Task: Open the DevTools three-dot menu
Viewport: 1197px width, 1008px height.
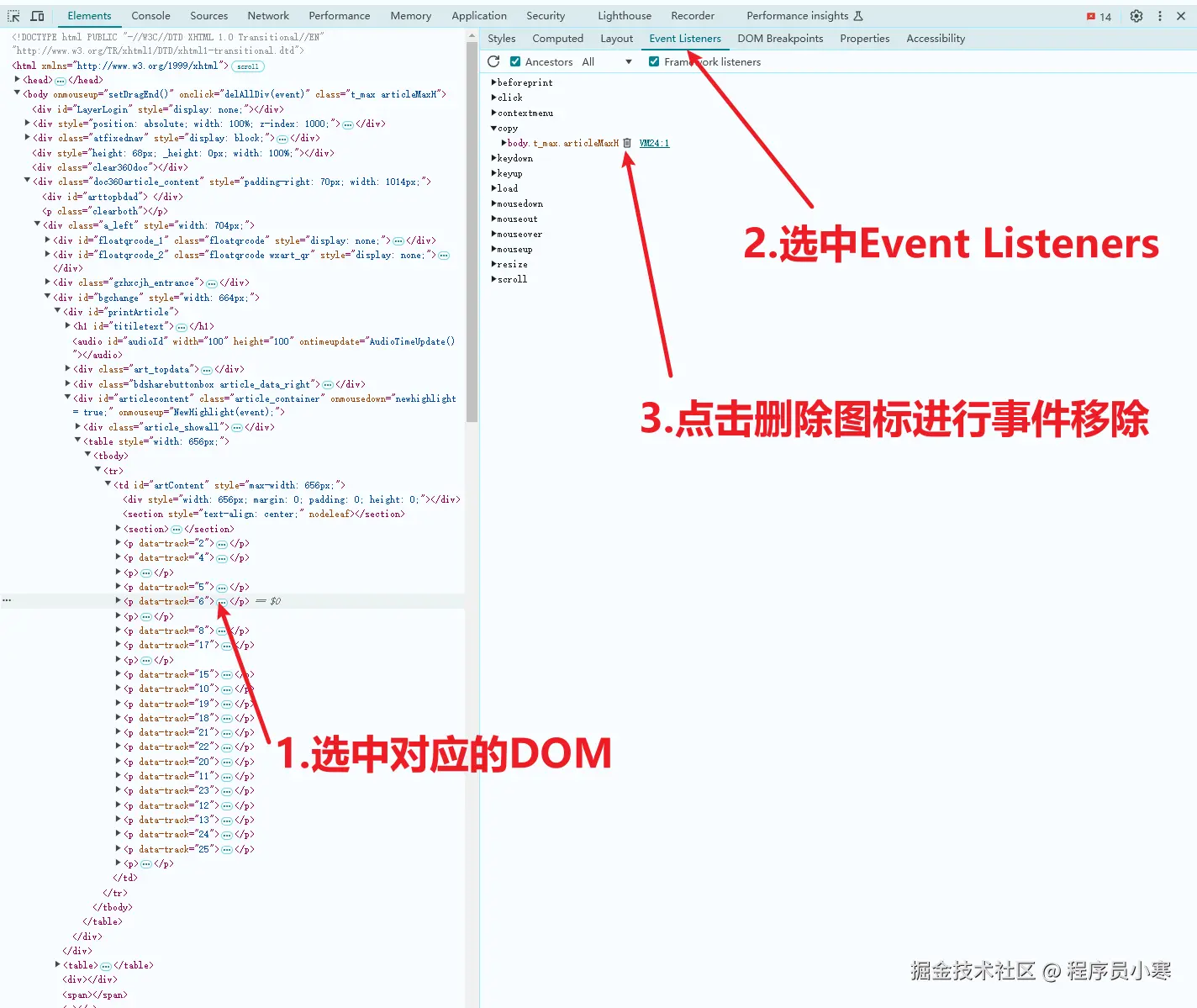Action: coord(1160,16)
